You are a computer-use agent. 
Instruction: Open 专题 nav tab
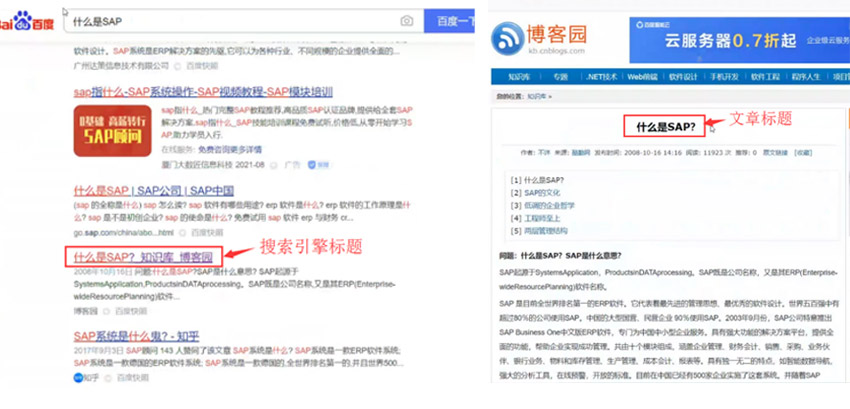(561, 76)
